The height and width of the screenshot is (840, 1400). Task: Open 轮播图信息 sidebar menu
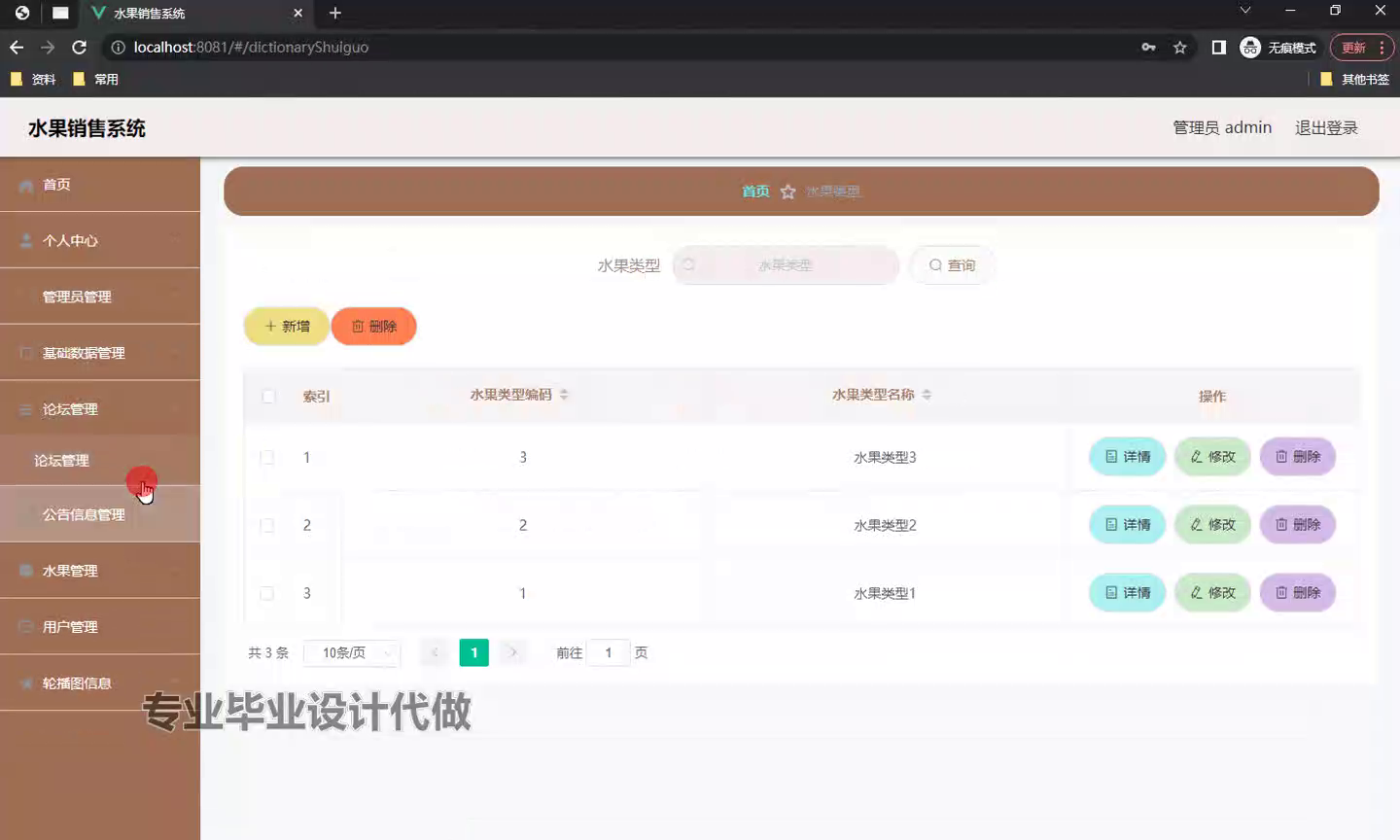pyautogui.click(x=100, y=683)
